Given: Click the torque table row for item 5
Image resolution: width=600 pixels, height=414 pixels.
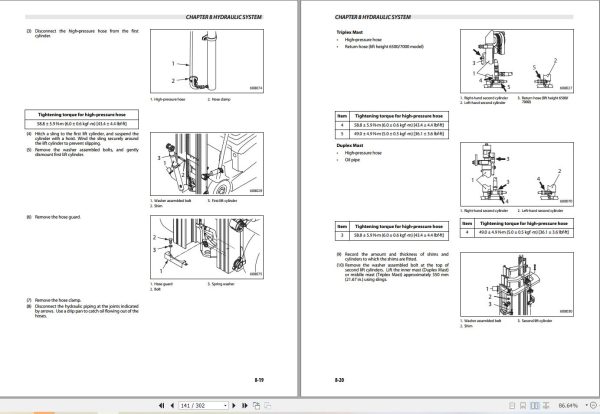Looking at the screenshot, I should pos(392,134).
